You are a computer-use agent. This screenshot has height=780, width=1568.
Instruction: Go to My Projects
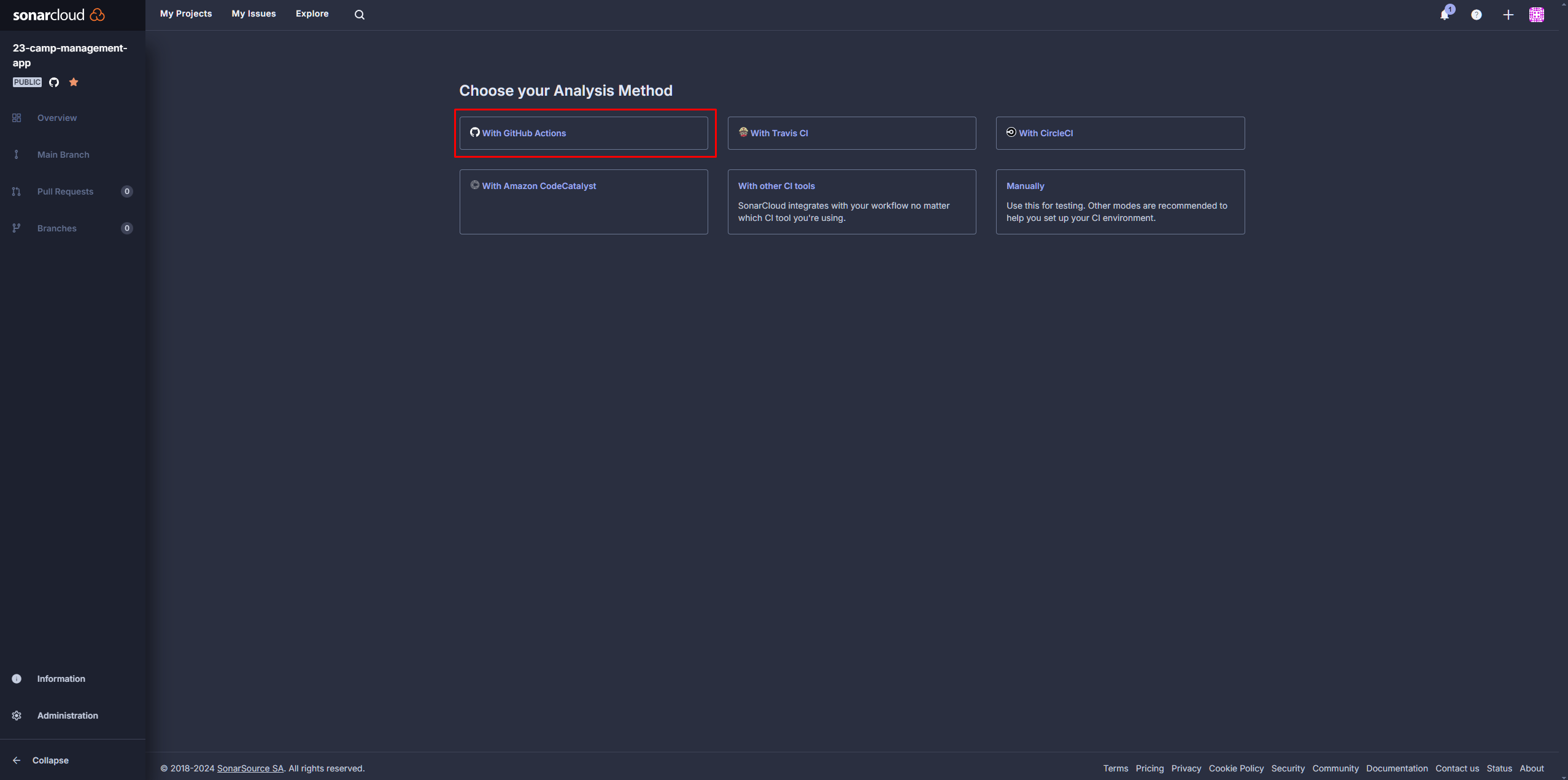pos(186,14)
